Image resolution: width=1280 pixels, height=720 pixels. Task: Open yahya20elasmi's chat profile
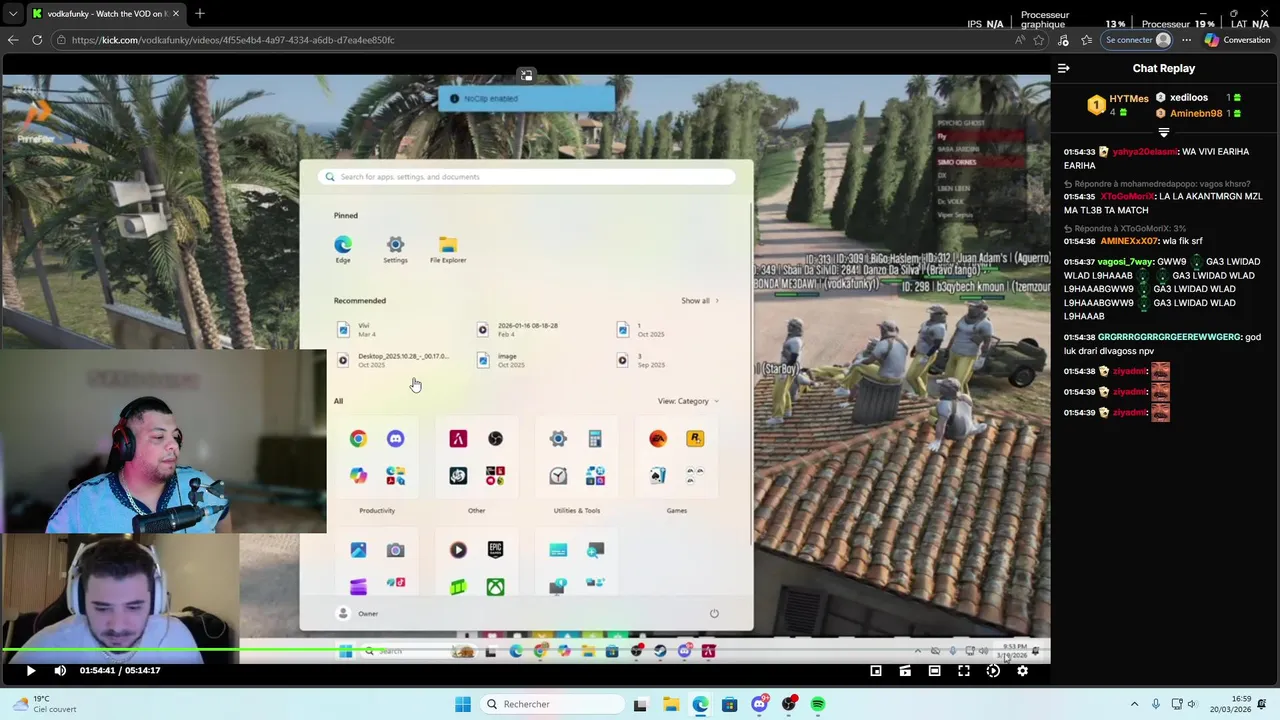pos(1144,152)
